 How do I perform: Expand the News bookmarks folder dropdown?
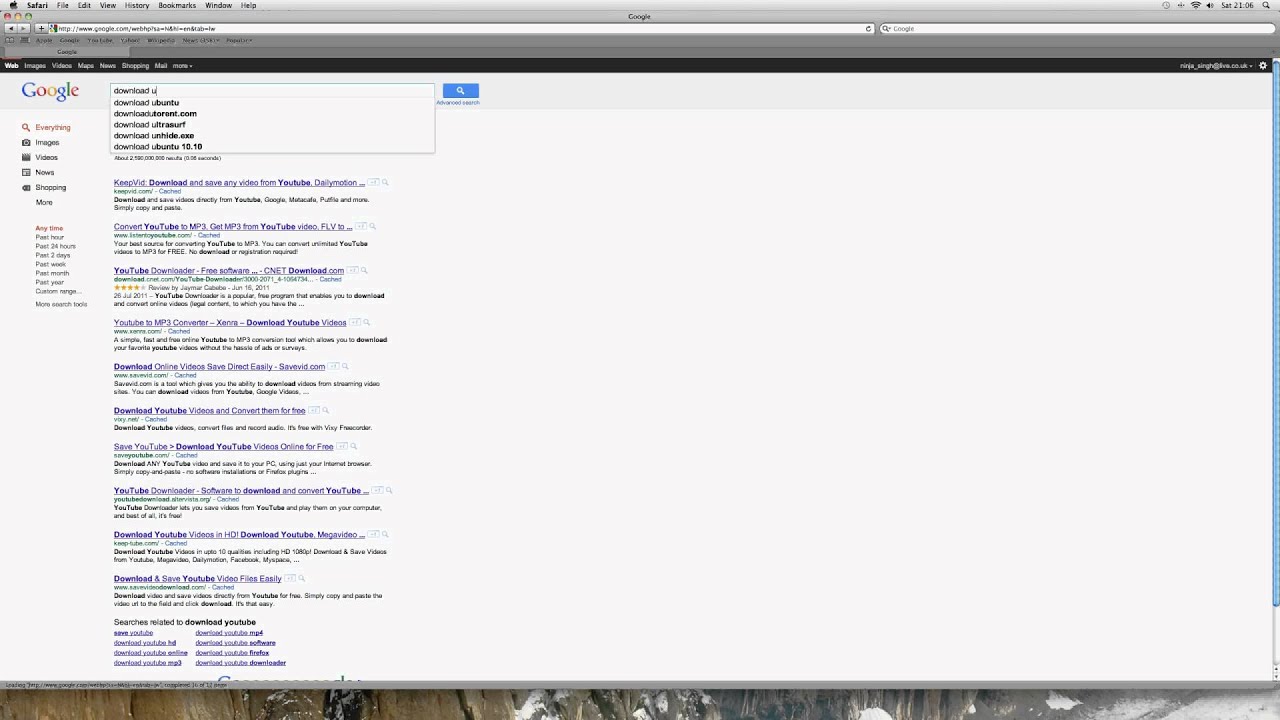(199, 40)
